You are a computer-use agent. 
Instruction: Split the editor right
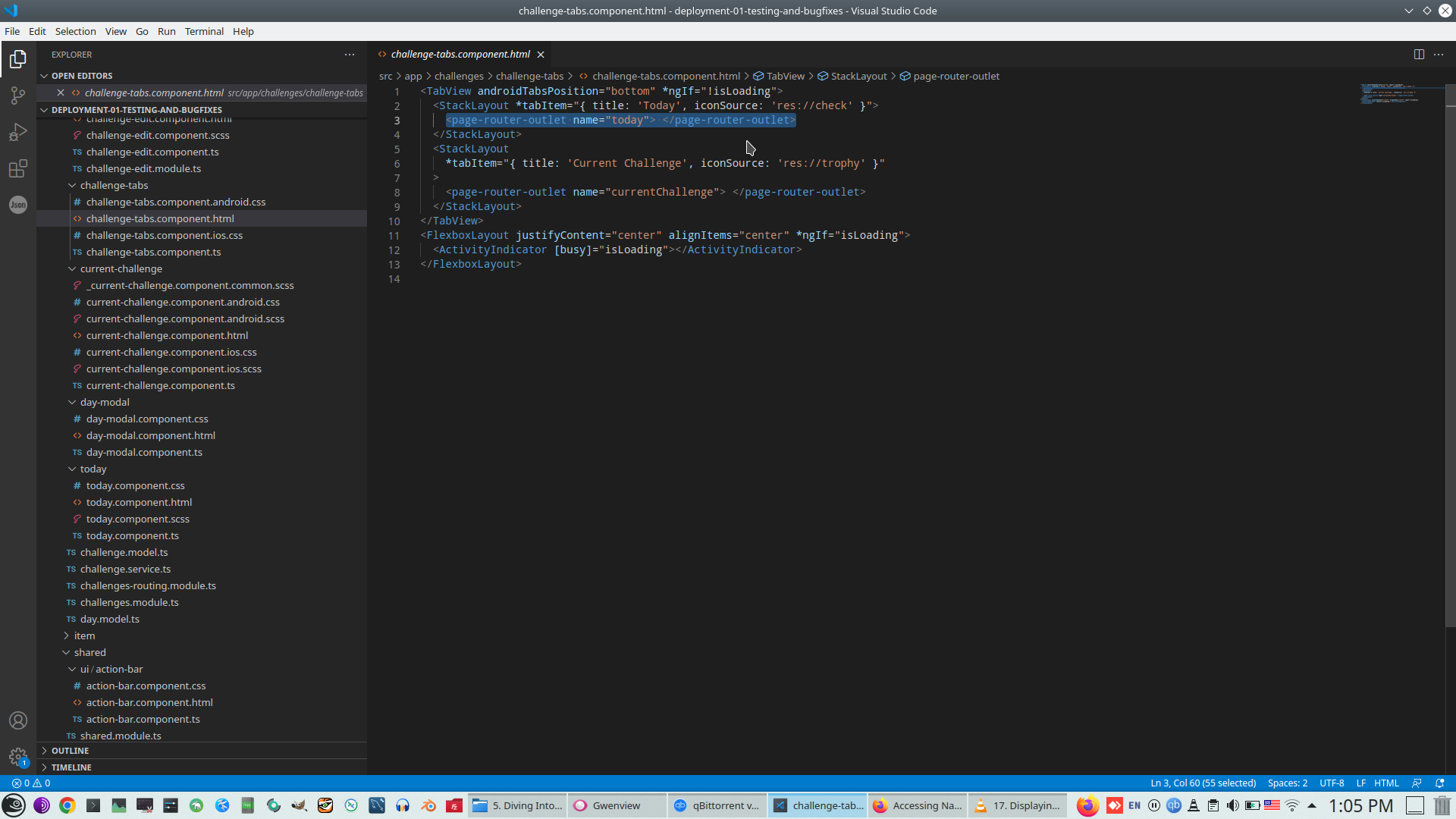(1418, 54)
